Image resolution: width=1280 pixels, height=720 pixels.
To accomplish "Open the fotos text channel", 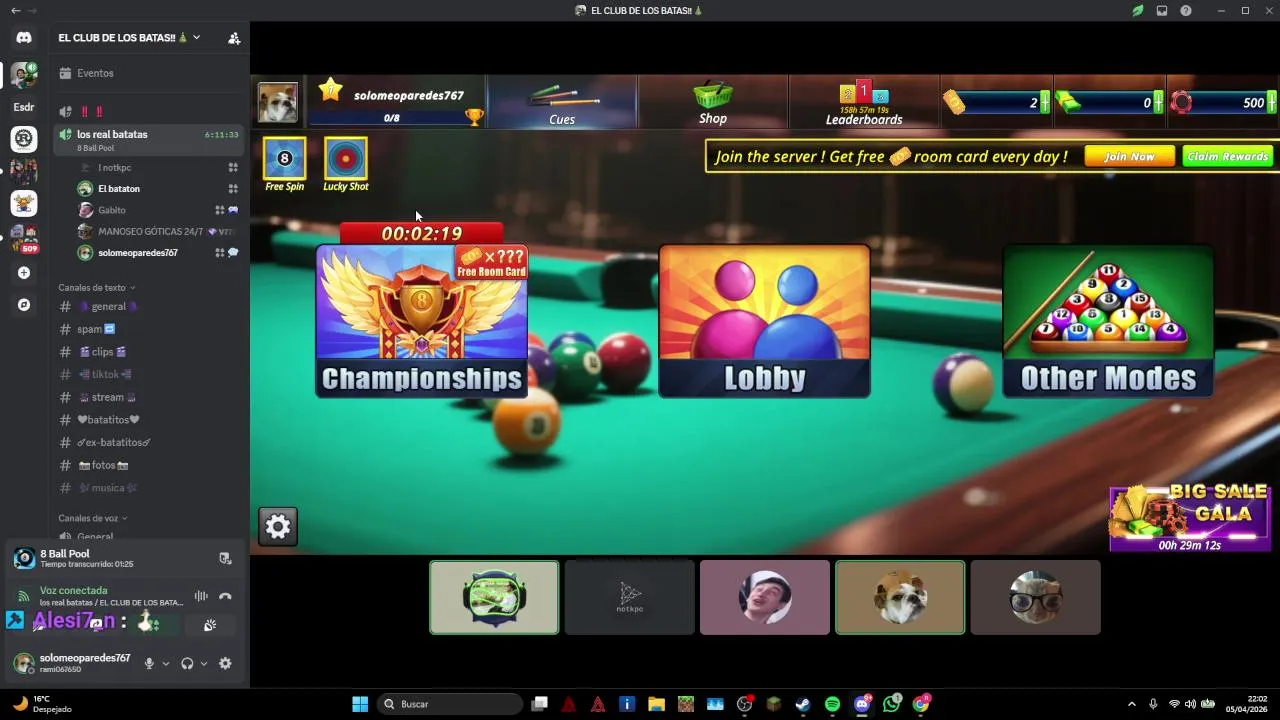I will [150, 465].
